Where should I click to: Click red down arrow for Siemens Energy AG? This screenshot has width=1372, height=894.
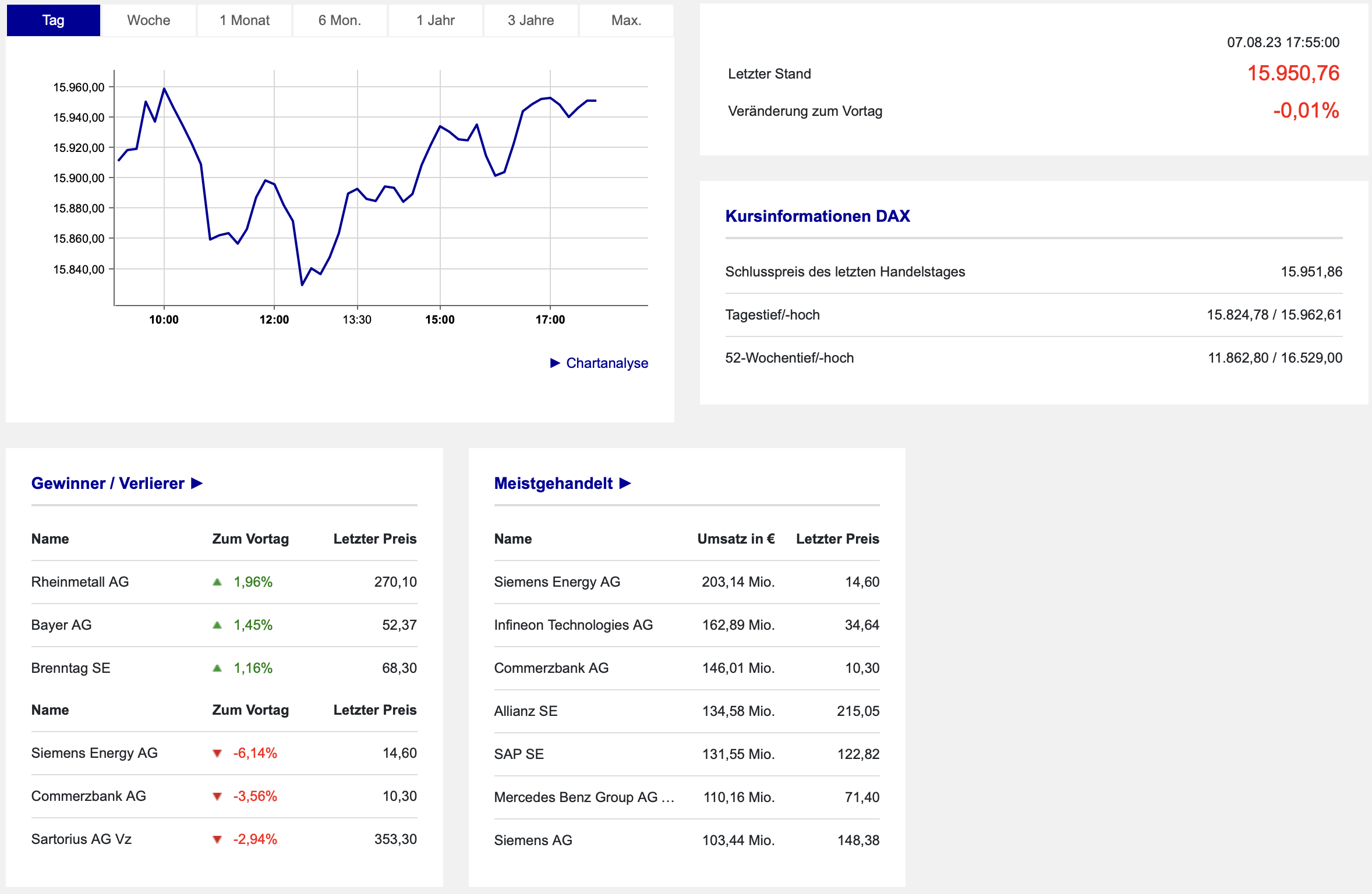click(x=217, y=753)
